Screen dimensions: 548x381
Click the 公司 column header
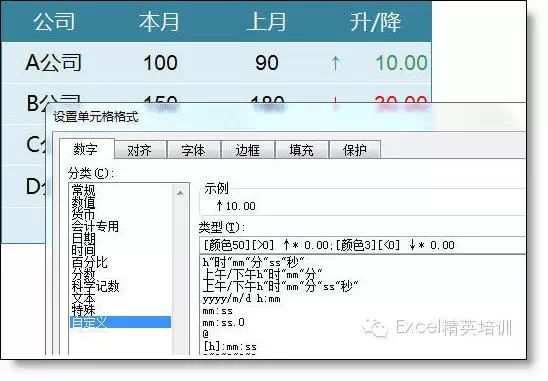coord(54,22)
